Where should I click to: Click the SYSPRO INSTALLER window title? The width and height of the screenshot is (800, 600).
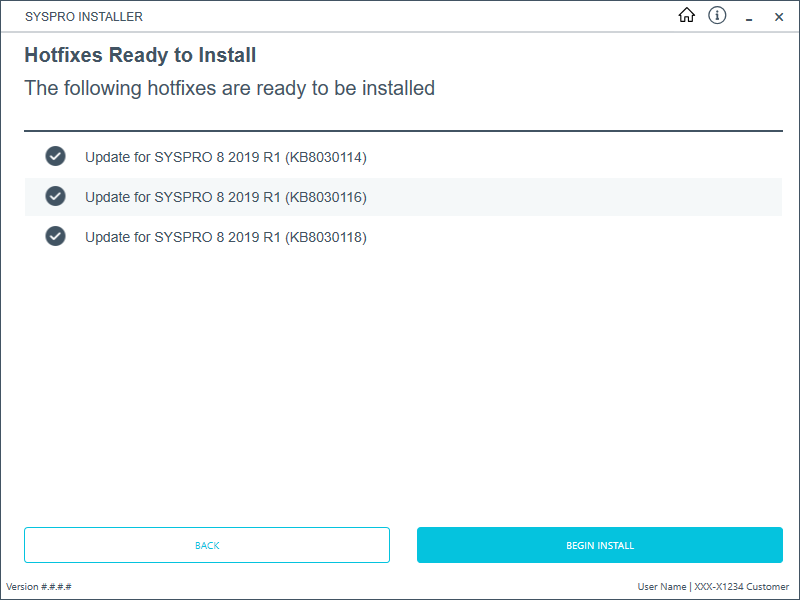pos(83,17)
